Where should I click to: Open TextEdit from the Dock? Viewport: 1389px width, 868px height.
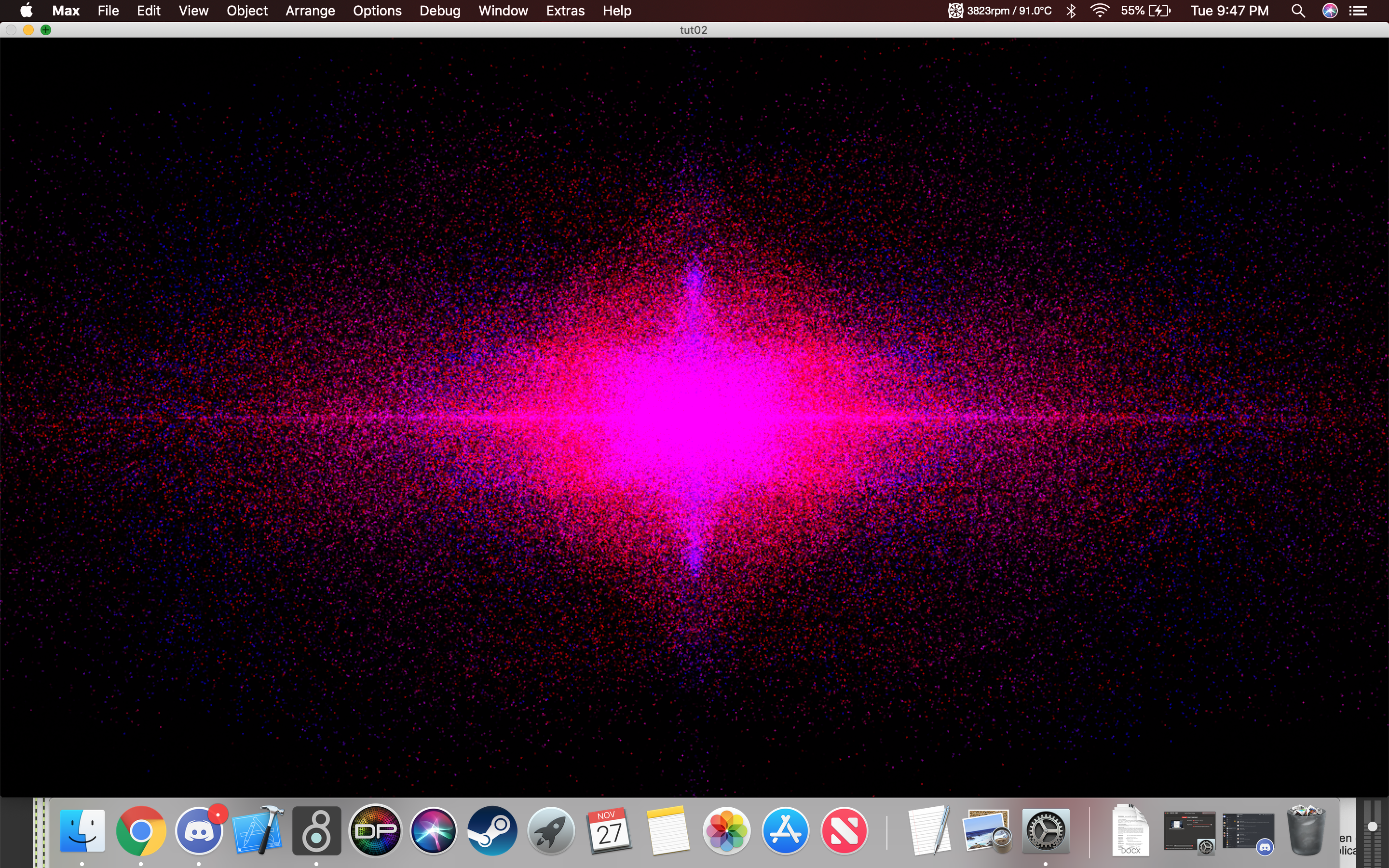929,831
